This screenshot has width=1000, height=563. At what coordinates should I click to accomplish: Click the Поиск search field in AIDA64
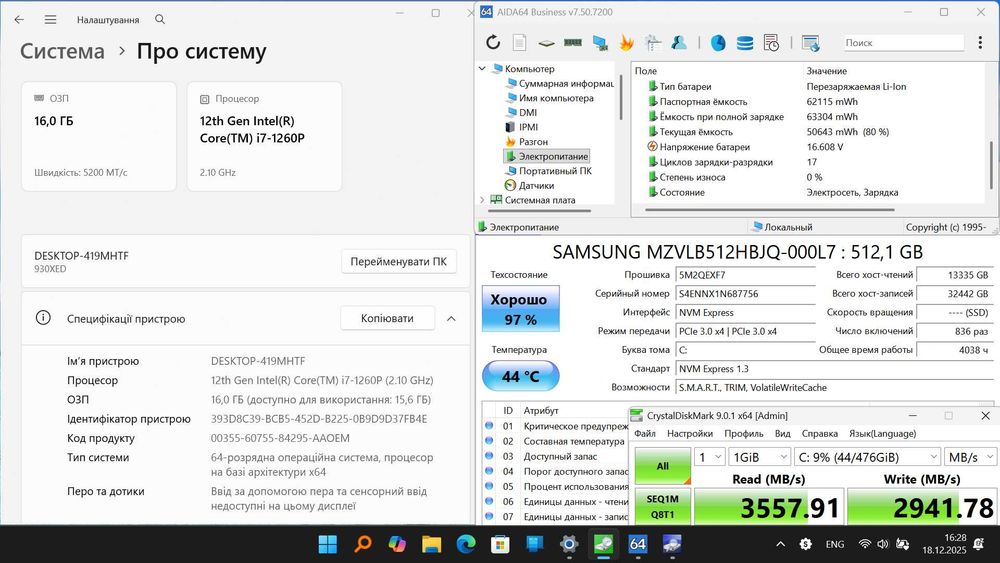point(904,43)
